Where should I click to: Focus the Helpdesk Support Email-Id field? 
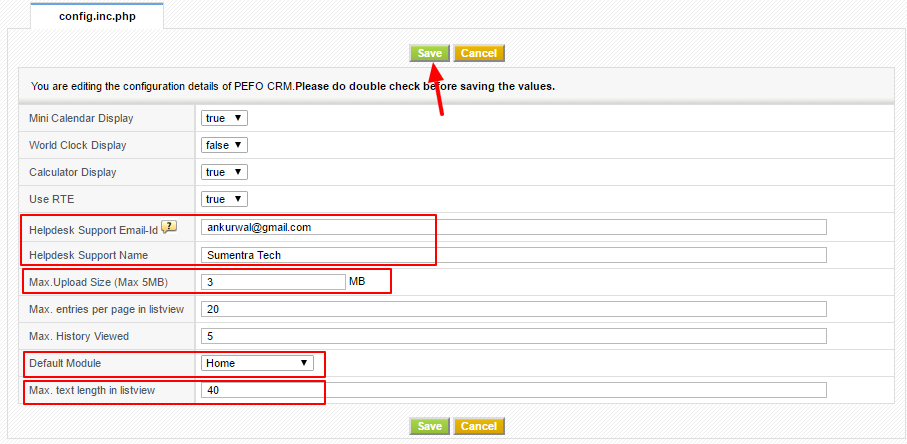[513, 227]
